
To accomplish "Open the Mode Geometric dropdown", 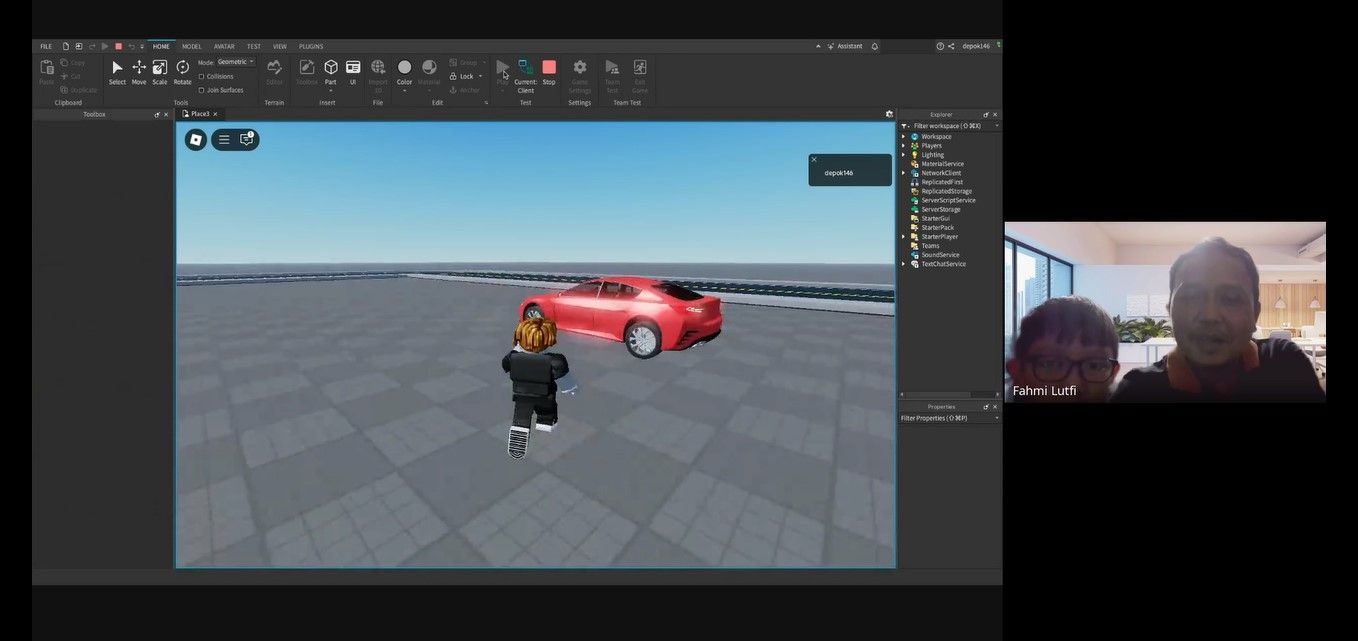I will click(236, 62).
